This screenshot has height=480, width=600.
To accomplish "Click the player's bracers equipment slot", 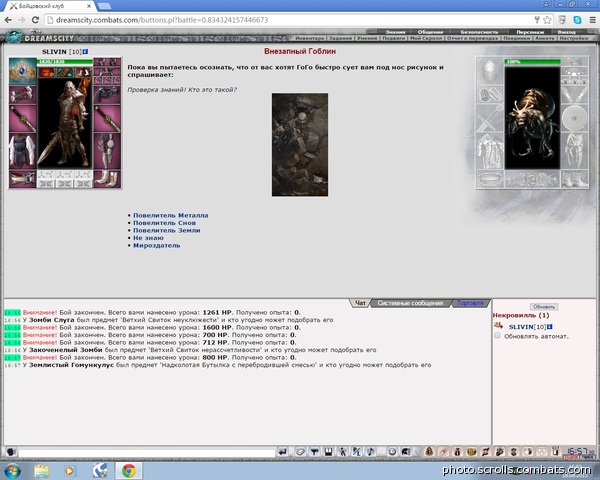I will [x=23, y=95].
